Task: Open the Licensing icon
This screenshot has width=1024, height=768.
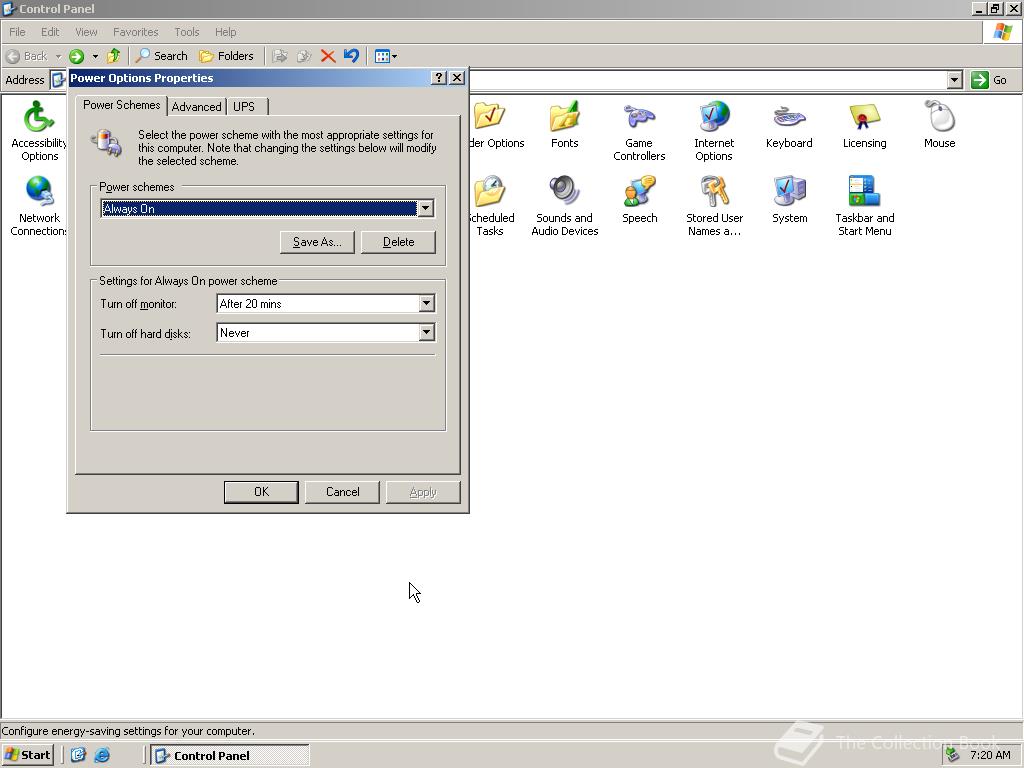Action: [x=865, y=125]
